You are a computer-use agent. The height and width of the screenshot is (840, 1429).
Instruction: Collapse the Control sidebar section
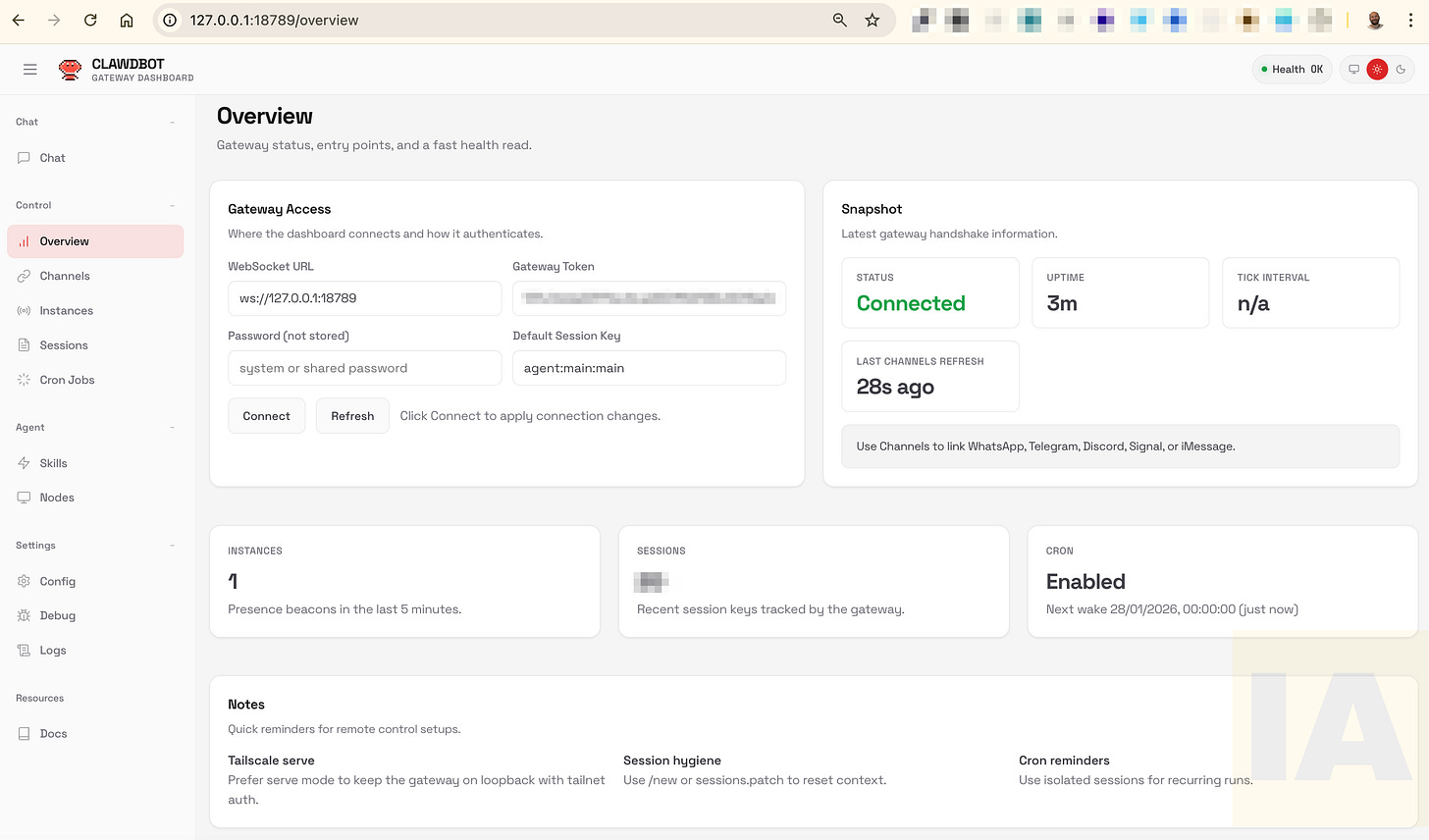pyautogui.click(x=173, y=205)
